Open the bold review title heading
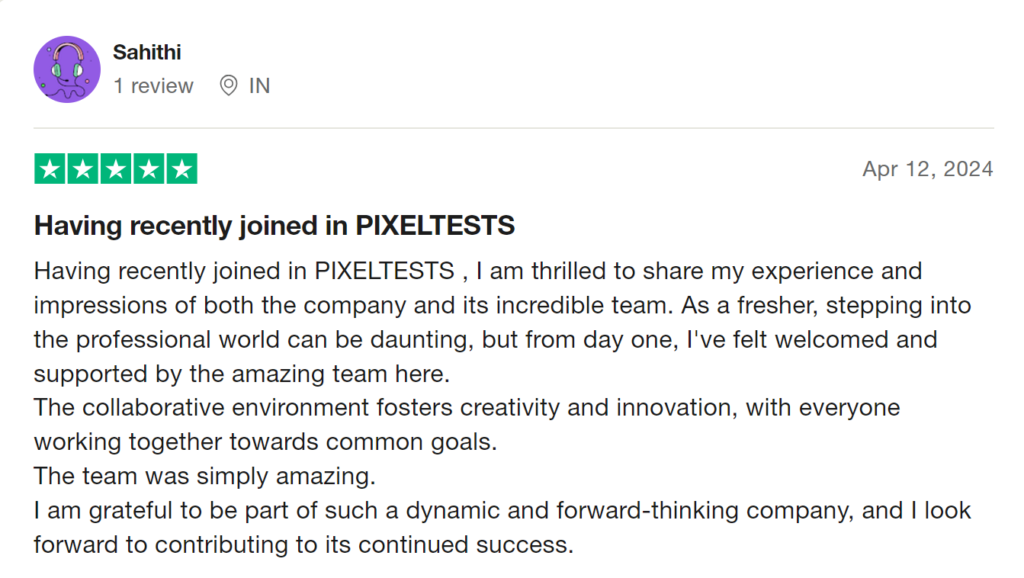Image resolution: width=1024 pixels, height=578 pixels. (x=274, y=226)
